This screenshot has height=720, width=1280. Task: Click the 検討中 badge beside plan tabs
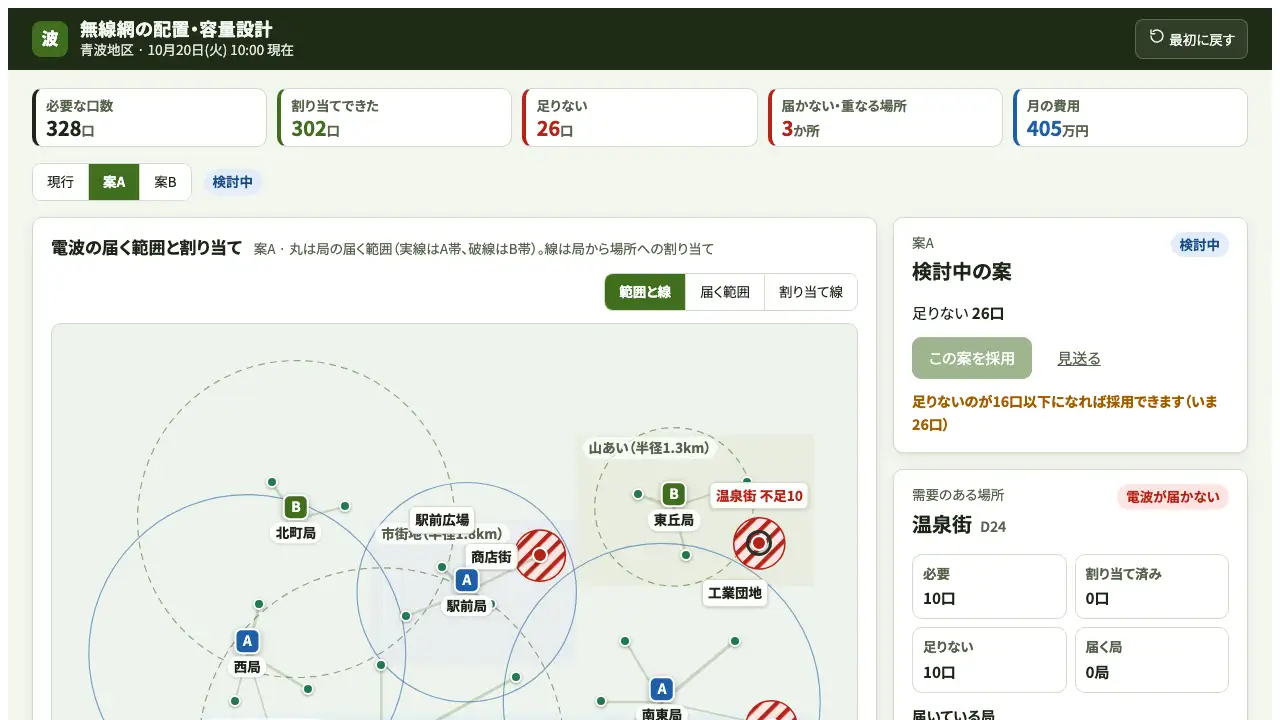click(x=233, y=182)
